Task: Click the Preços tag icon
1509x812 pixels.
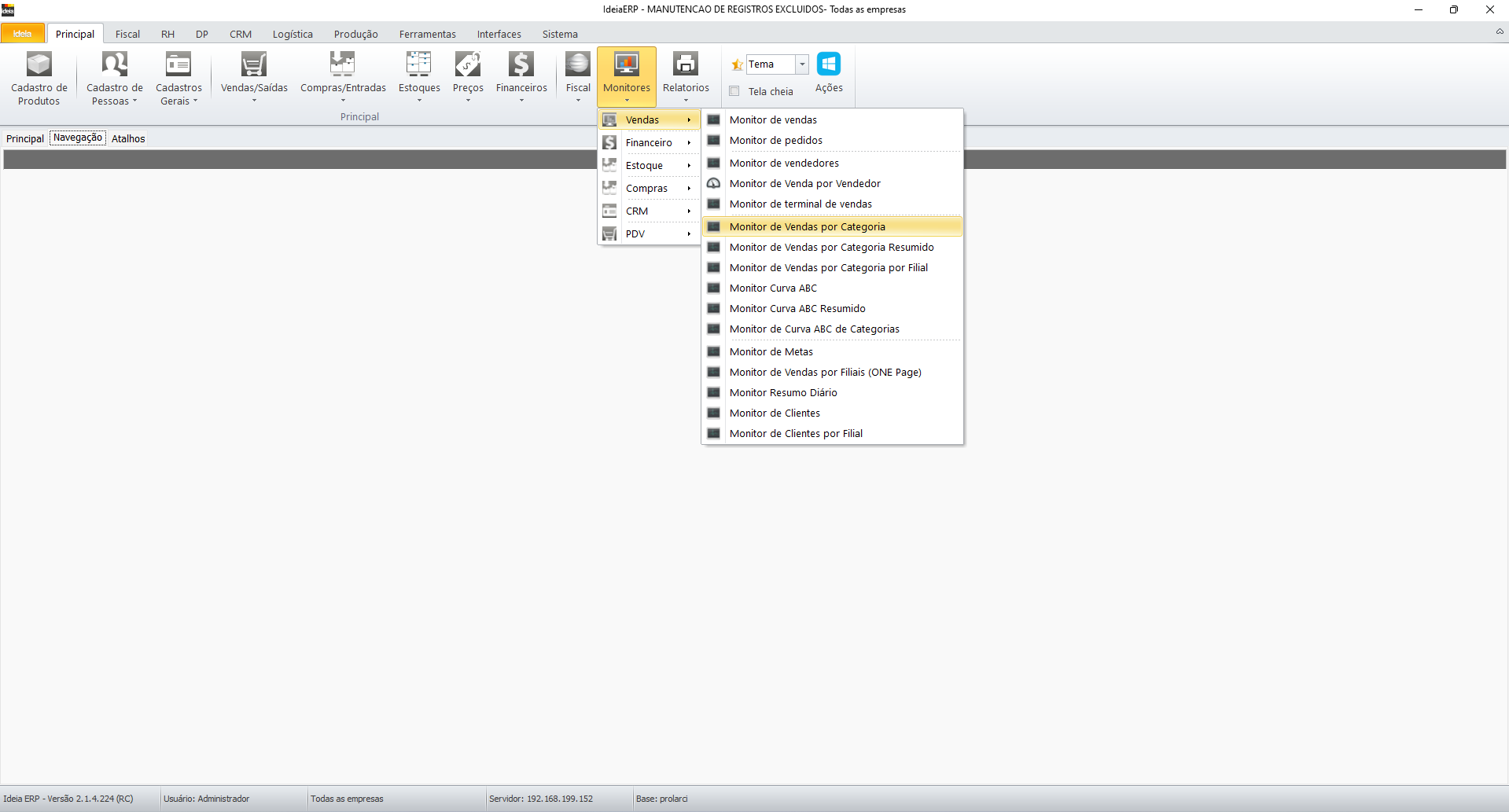Action: [467, 64]
